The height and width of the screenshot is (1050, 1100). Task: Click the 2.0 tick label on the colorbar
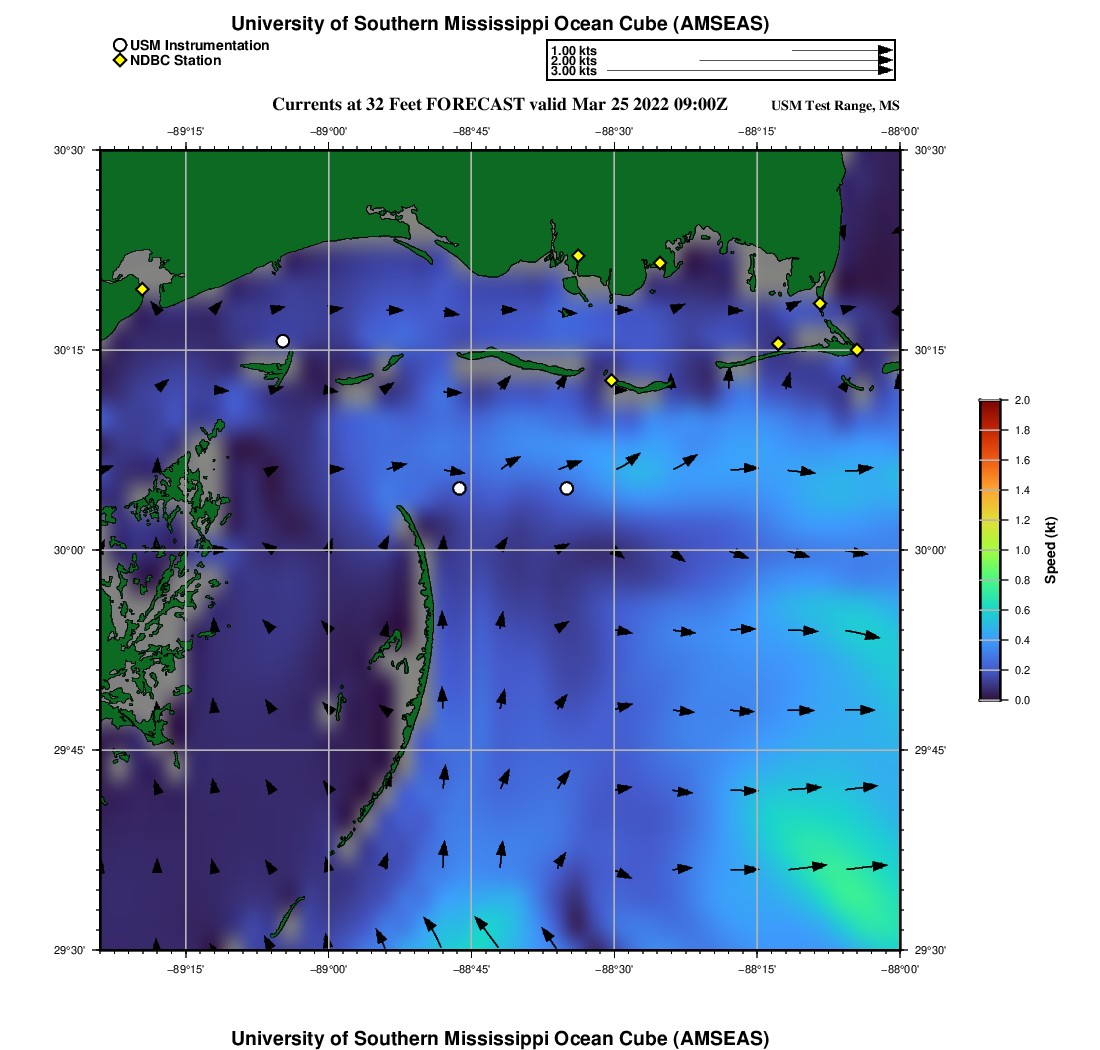point(1023,400)
